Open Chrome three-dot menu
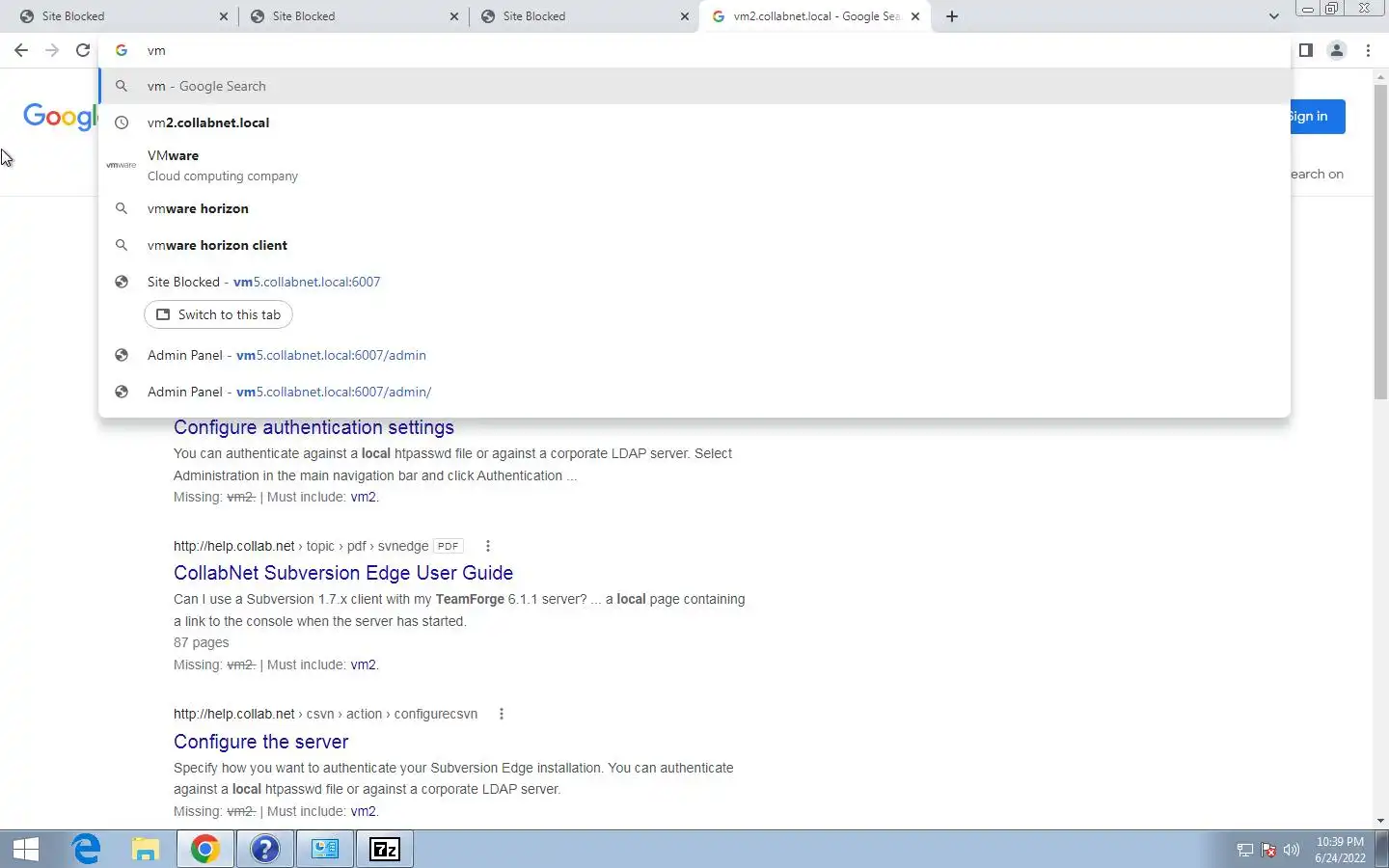Viewport: 1389px width, 868px height. click(1368, 50)
